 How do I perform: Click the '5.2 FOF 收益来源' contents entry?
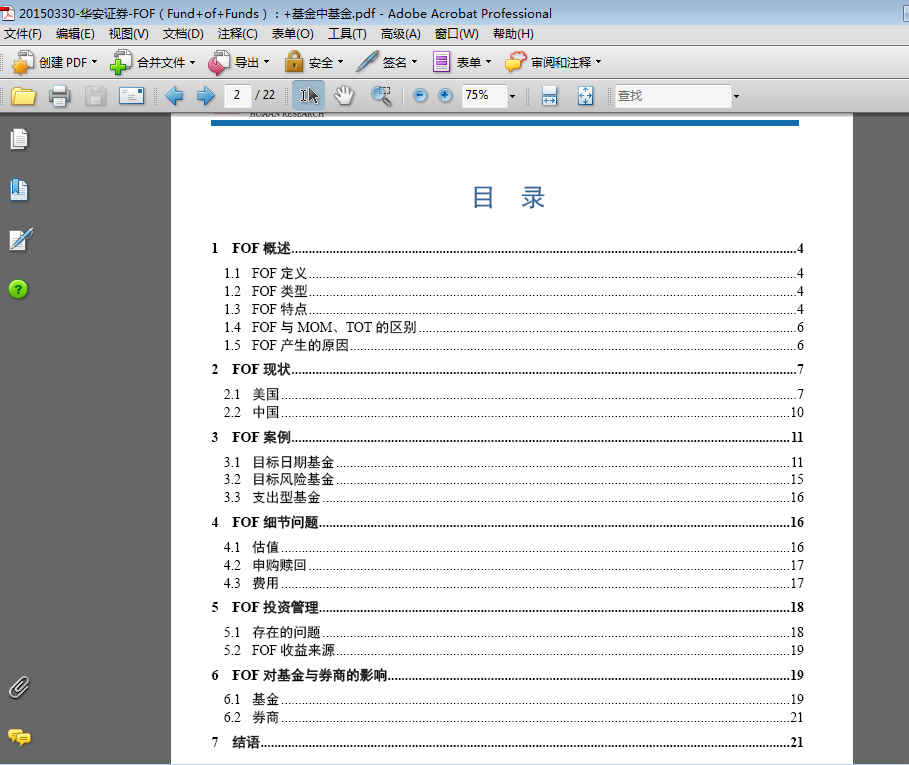point(514,650)
